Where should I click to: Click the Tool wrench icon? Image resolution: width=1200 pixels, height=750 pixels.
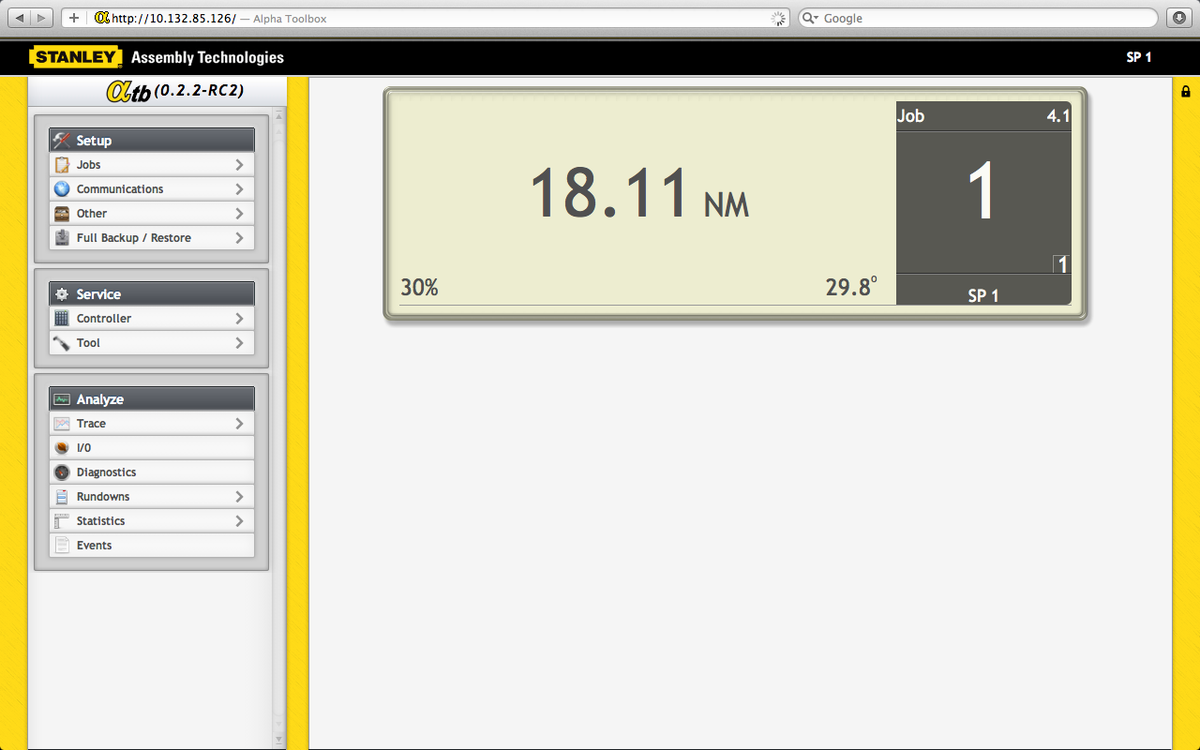[62, 343]
